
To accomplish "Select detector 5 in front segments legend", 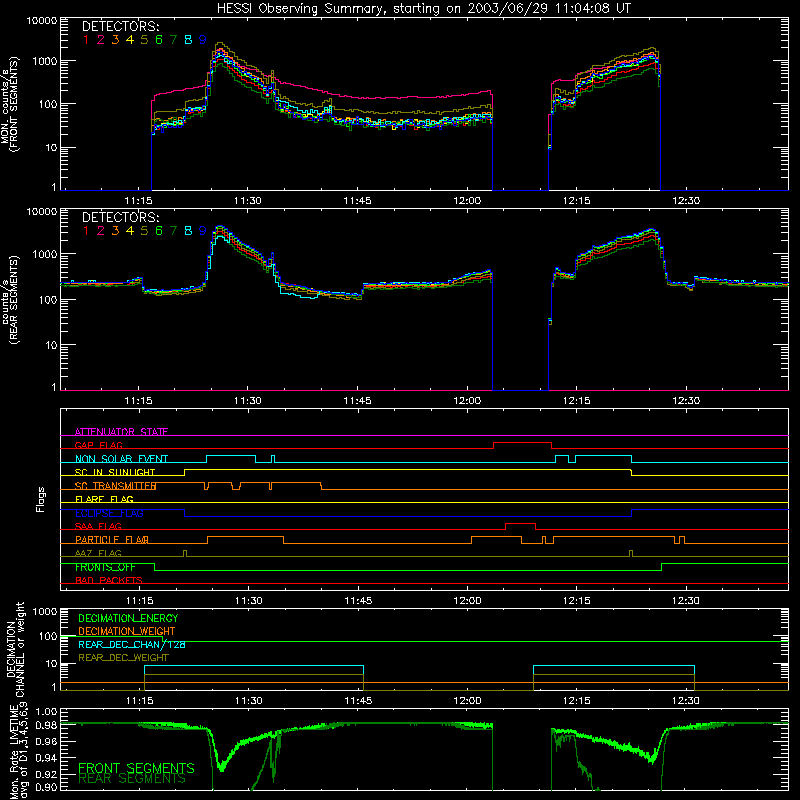I will (x=144, y=40).
